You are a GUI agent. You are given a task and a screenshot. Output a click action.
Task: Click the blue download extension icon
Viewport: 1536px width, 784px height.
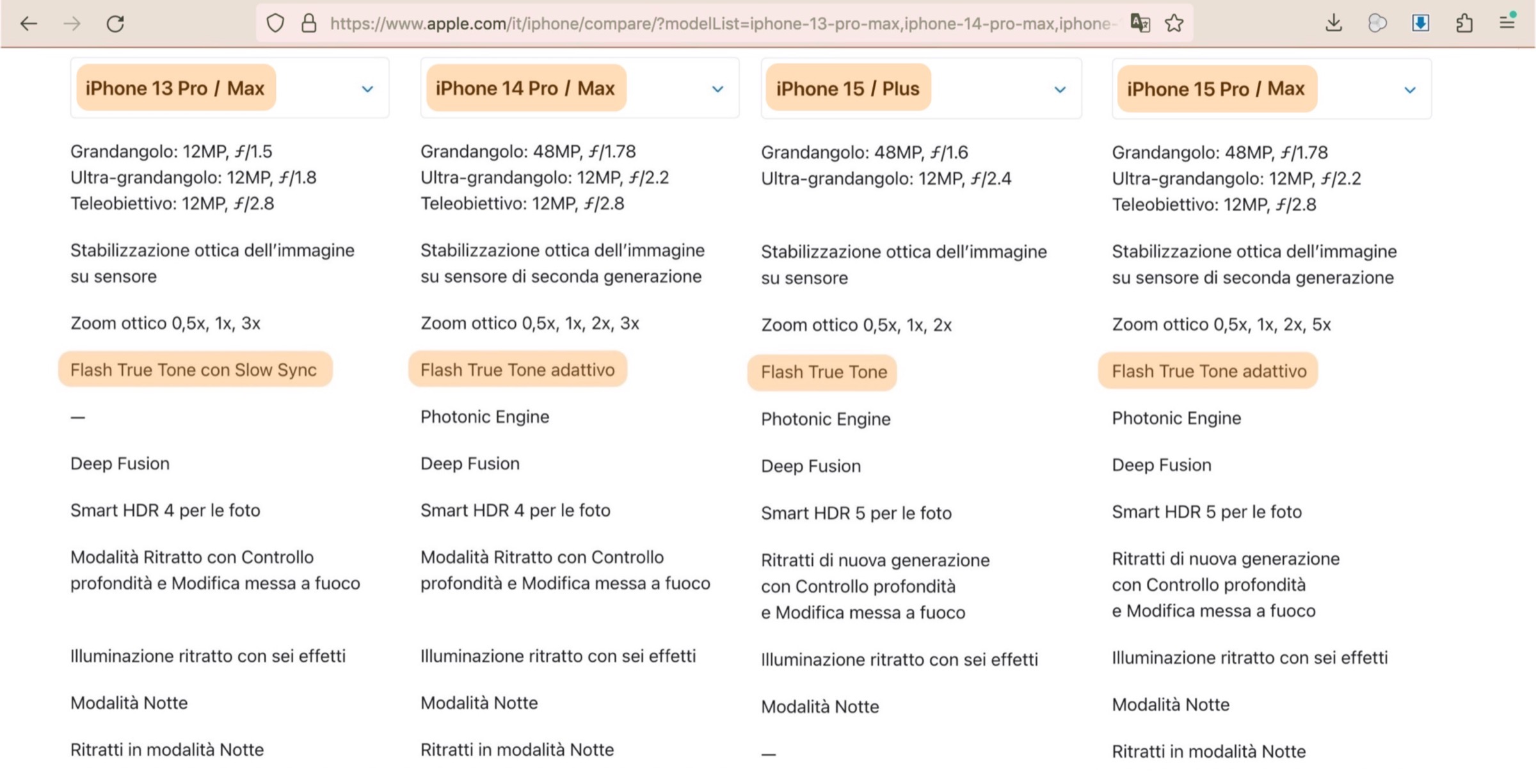tap(1420, 24)
